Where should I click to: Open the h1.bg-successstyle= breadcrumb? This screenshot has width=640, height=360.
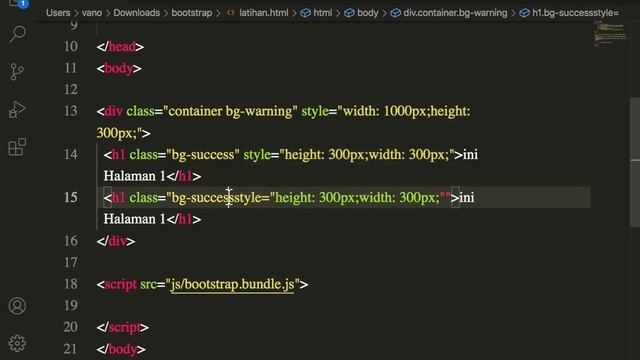[569, 13]
